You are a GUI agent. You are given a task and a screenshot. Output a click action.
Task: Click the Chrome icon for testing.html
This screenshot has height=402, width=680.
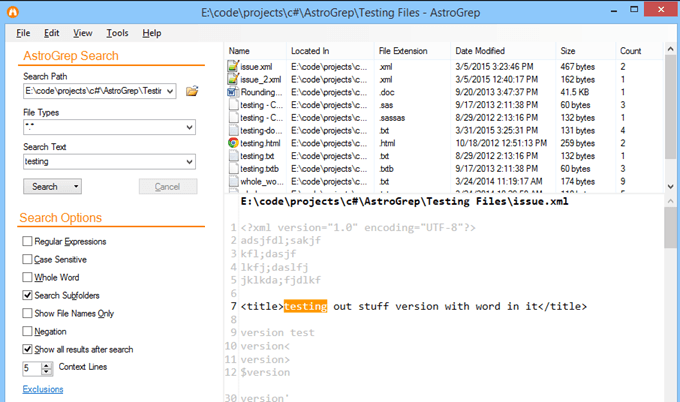pyautogui.click(x=233, y=143)
